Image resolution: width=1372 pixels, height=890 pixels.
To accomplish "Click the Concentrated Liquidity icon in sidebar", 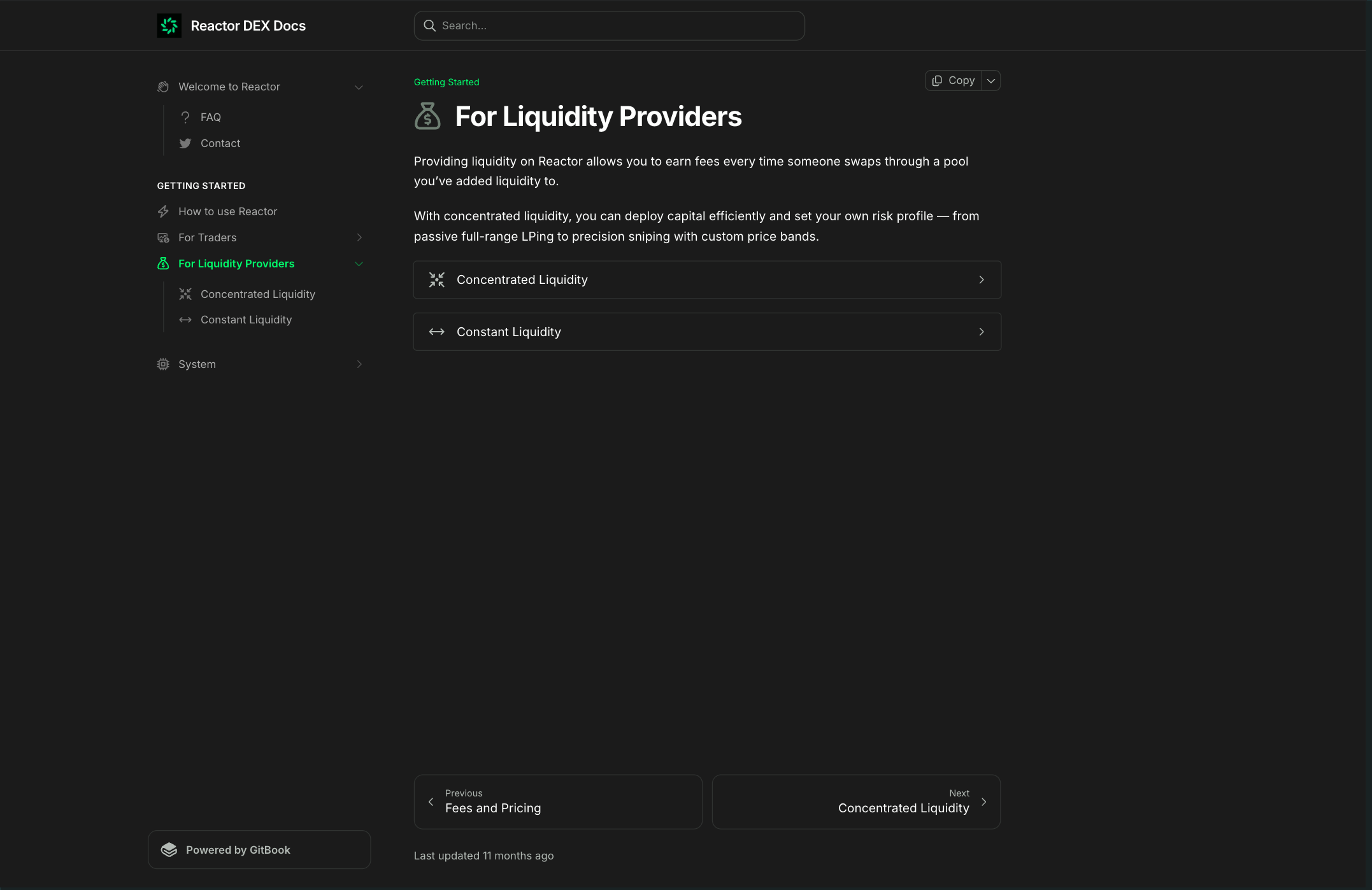I will (x=185, y=294).
